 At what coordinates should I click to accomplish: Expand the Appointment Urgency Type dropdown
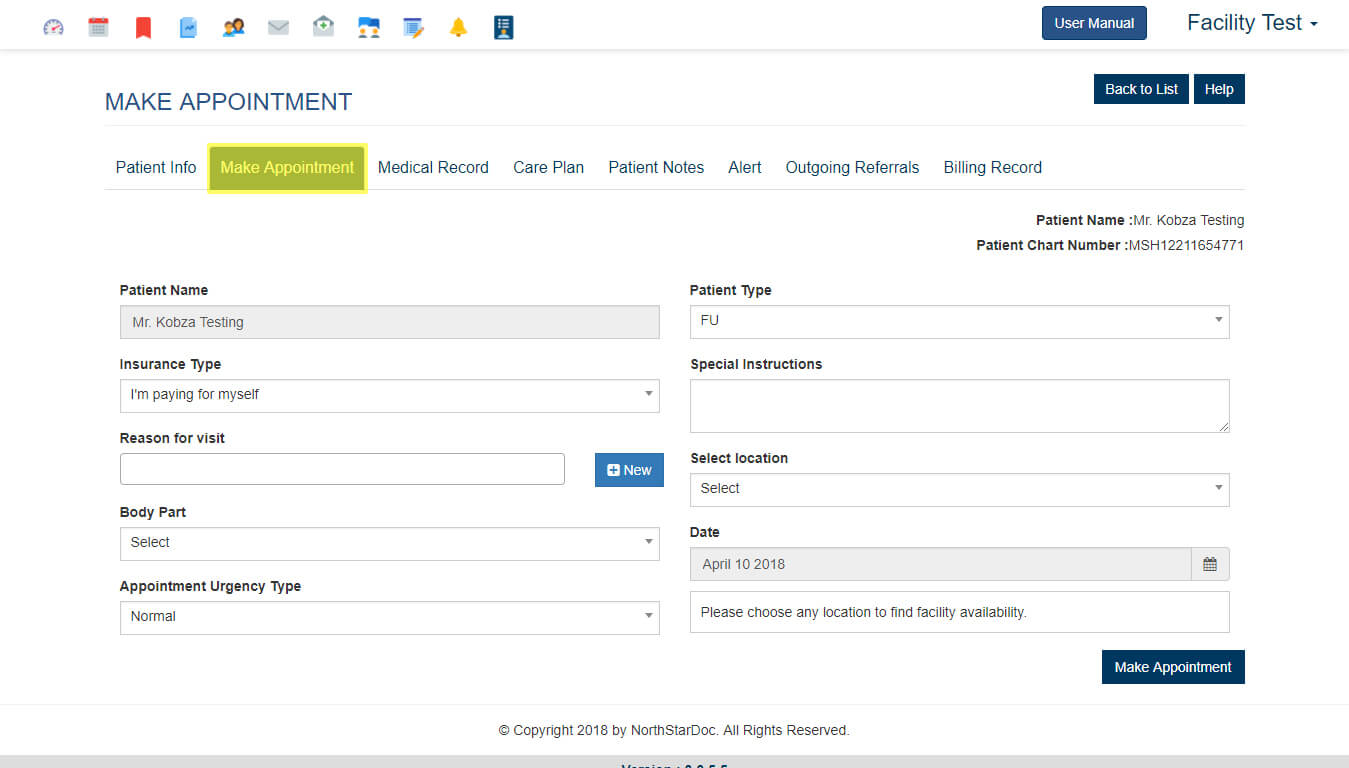point(389,617)
